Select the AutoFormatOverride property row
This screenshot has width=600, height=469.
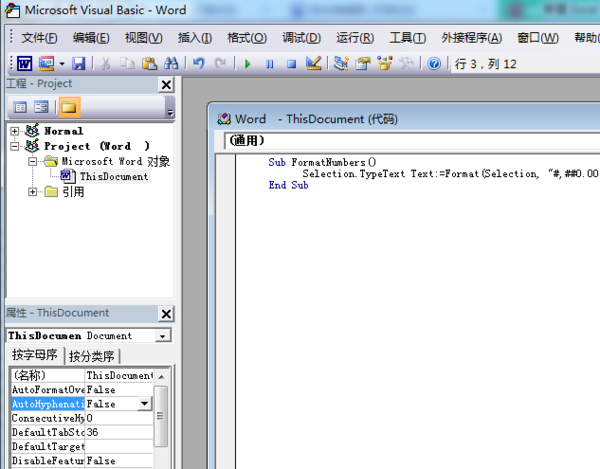pos(82,390)
